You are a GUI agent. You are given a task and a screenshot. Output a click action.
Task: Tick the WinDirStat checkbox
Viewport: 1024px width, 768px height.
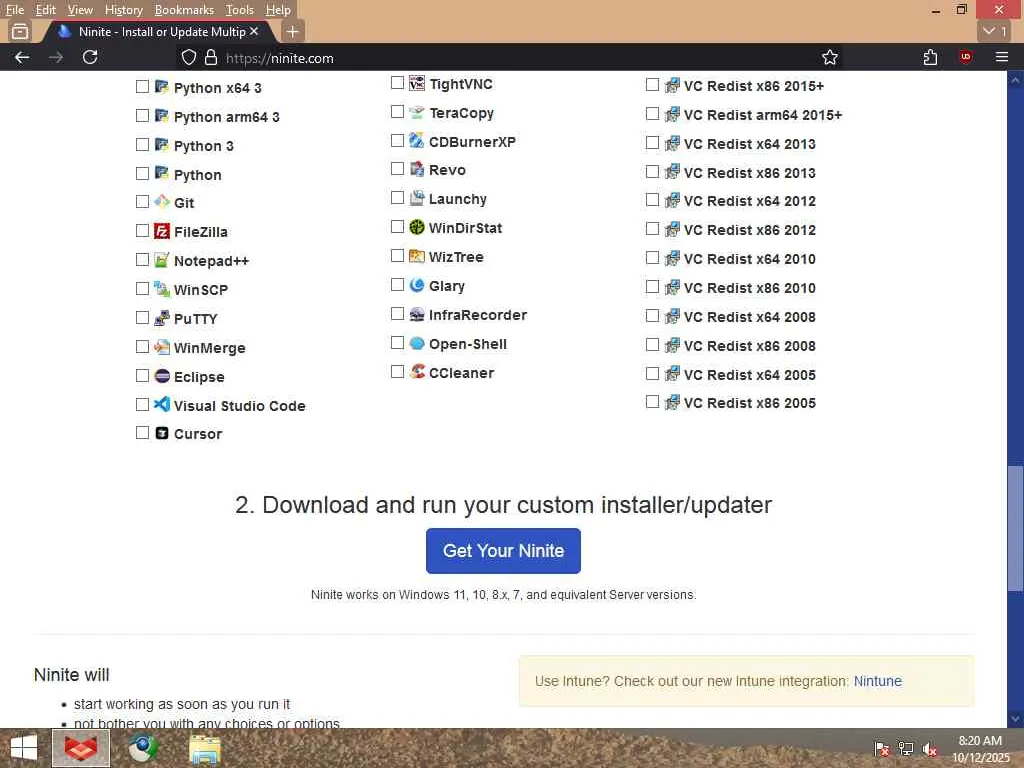pos(397,227)
